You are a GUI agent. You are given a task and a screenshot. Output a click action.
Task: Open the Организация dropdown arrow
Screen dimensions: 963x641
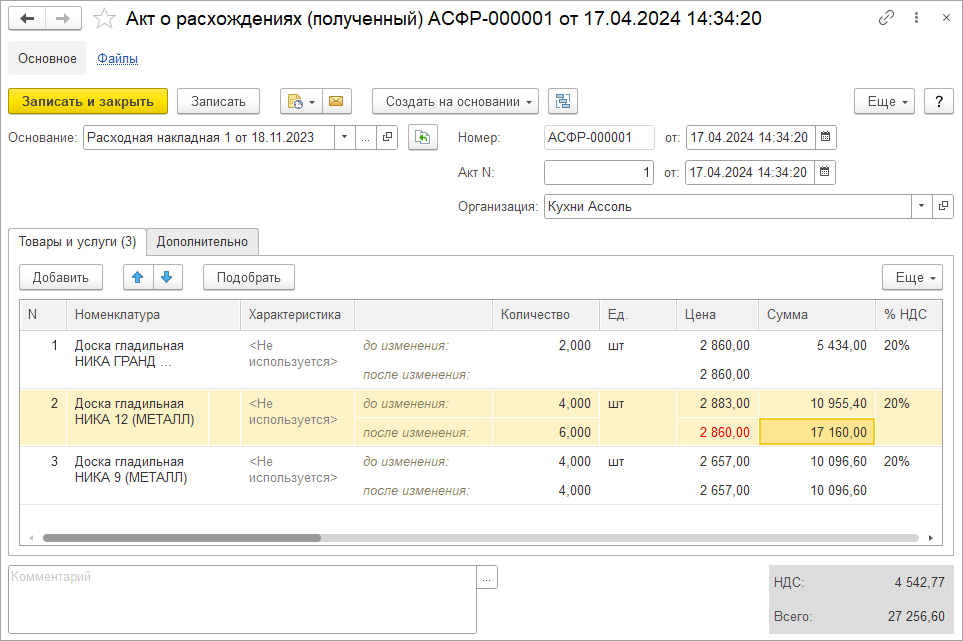tap(920, 207)
